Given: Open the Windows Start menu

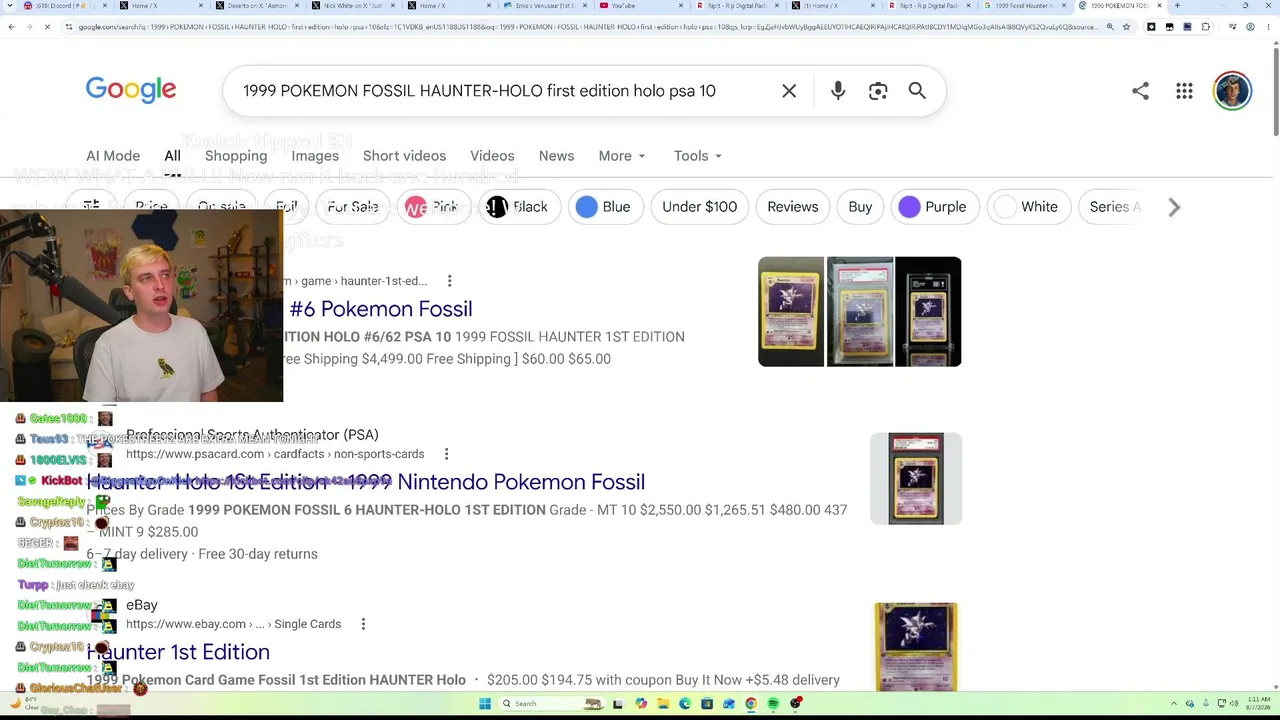Looking at the screenshot, I should click(x=485, y=704).
